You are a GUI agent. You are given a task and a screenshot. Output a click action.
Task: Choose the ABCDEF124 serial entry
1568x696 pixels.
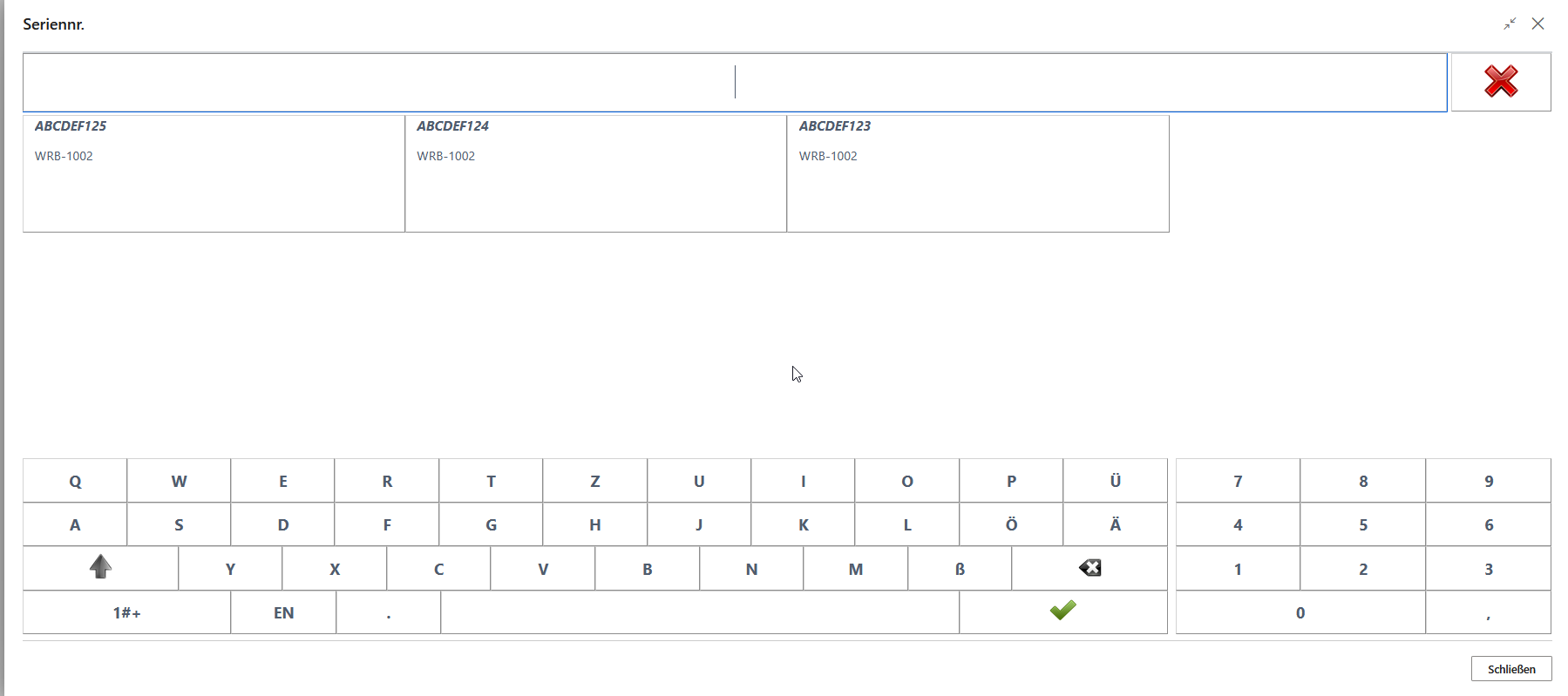pos(595,173)
